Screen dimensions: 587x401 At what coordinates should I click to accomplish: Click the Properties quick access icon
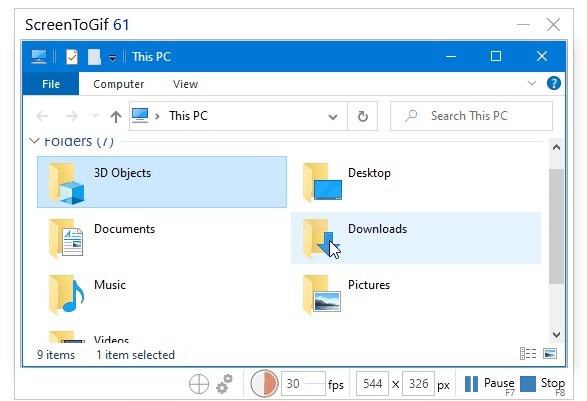tap(72, 57)
